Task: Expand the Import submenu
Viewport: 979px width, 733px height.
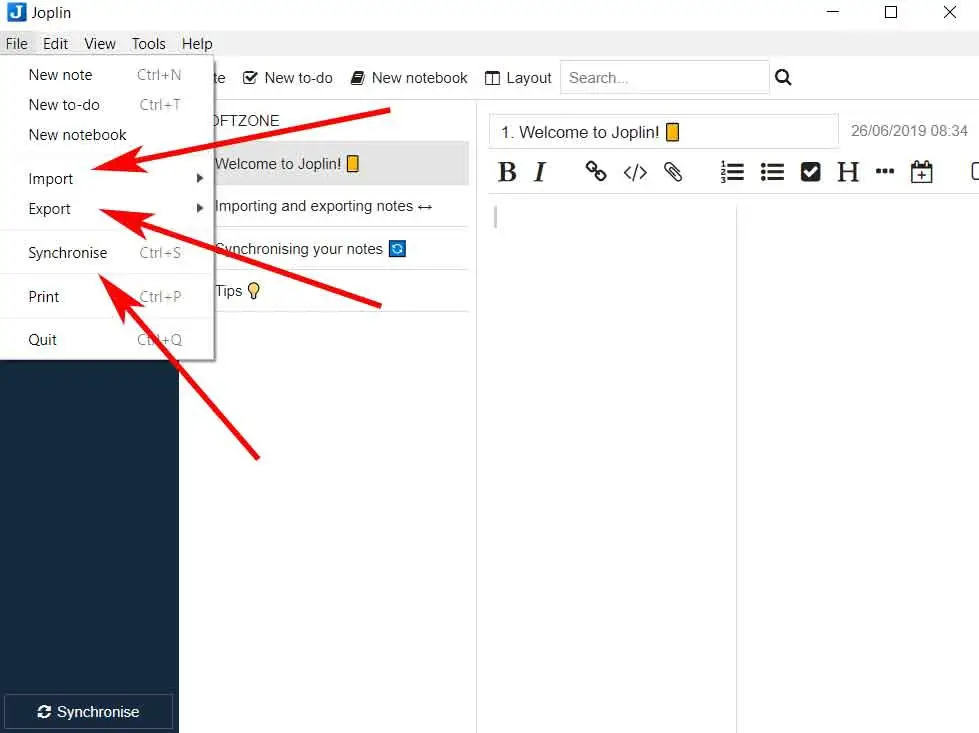Action: click(106, 179)
